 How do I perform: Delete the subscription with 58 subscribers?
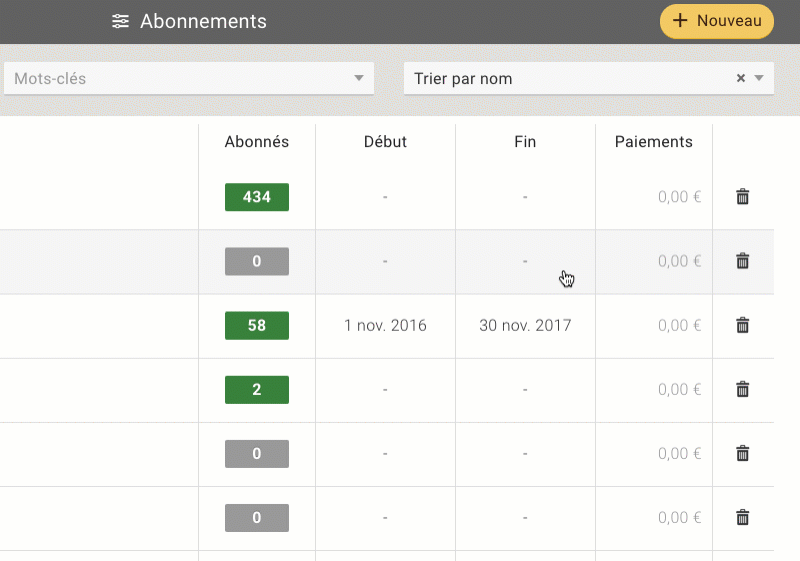point(742,325)
